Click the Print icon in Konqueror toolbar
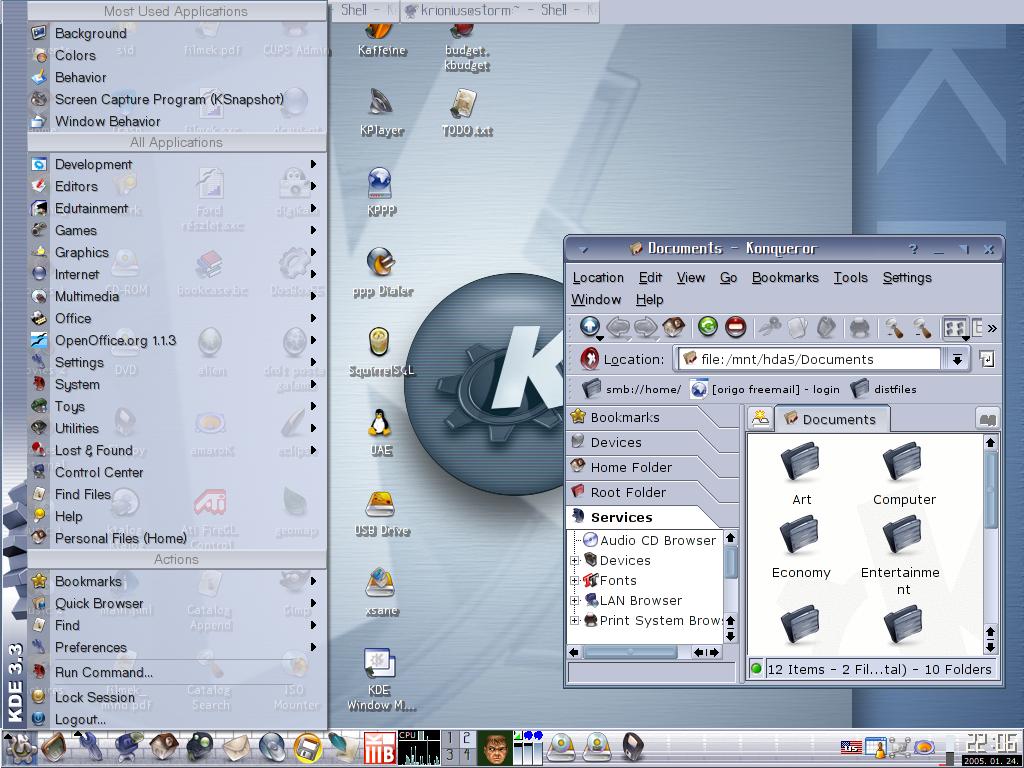The height and width of the screenshot is (768, 1024). pos(859,327)
